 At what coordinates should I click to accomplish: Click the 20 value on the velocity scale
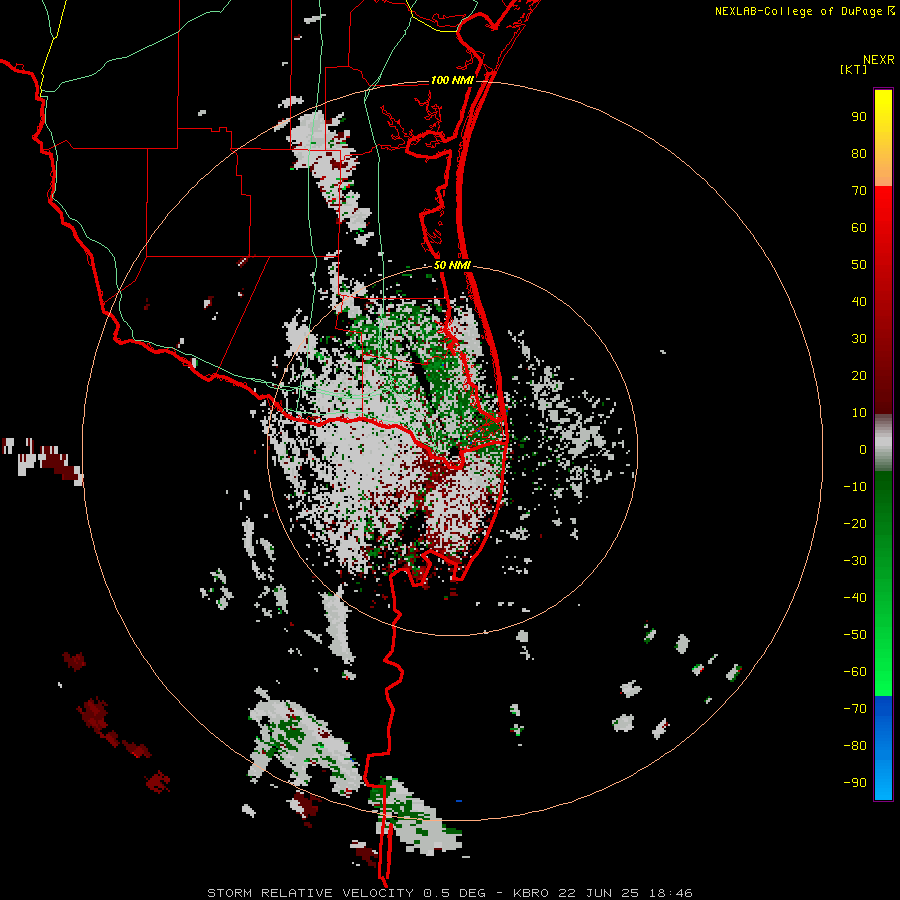coord(859,376)
